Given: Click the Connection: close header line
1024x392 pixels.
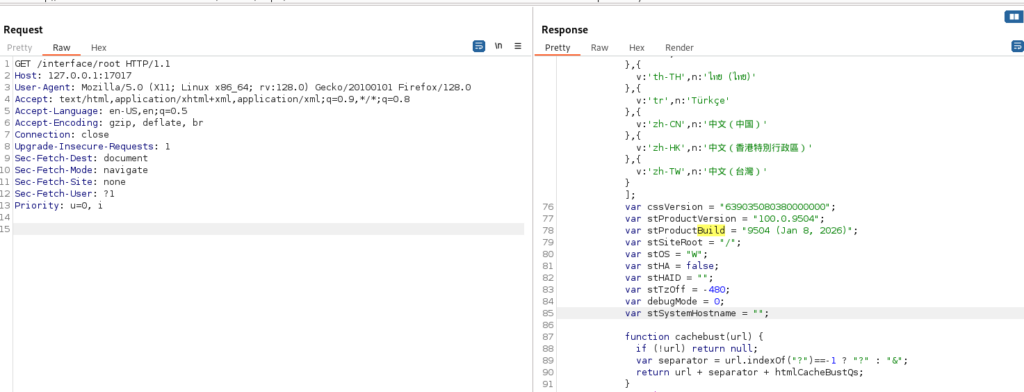Looking at the screenshot, I should pos(62,135).
